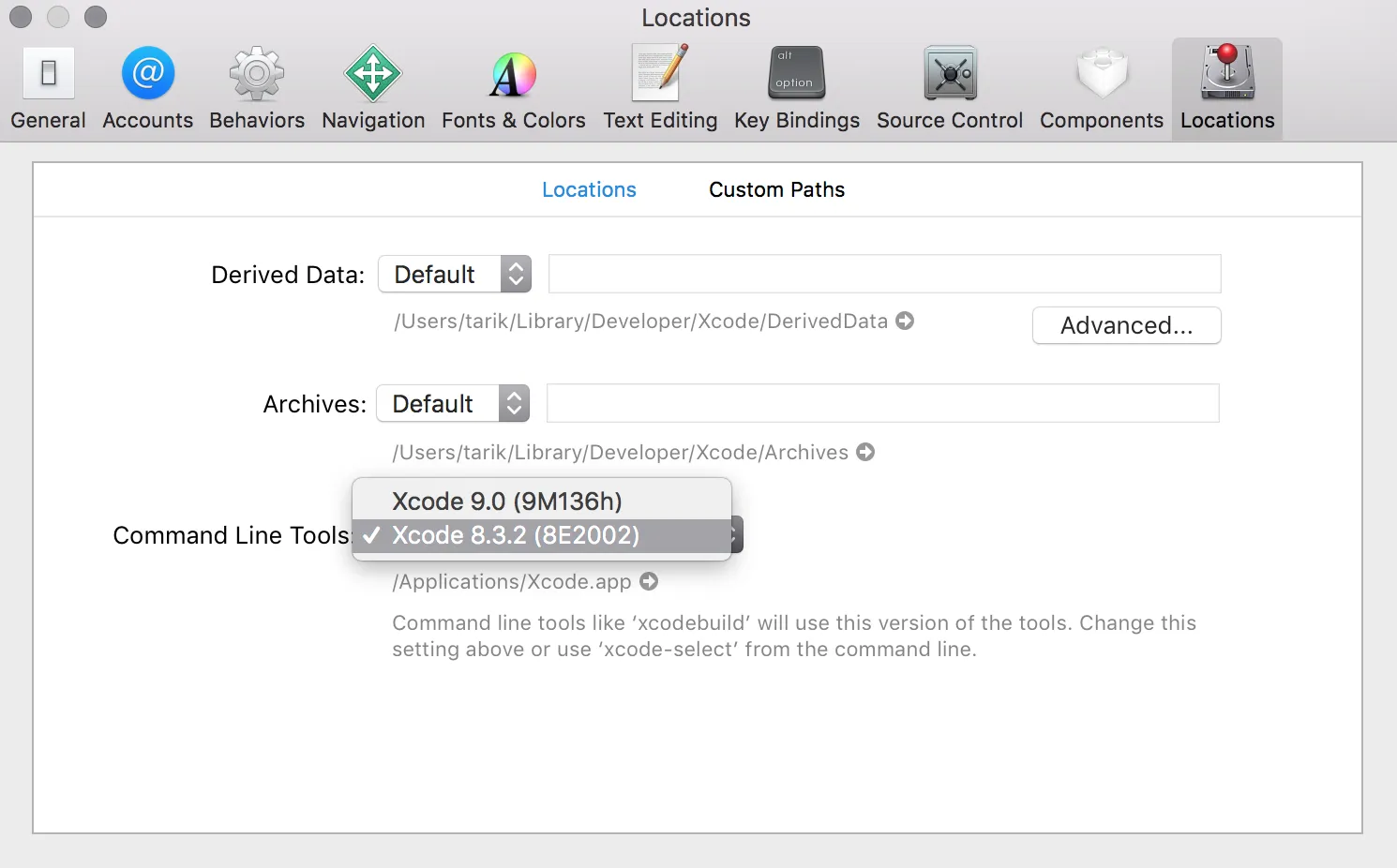Switch to the Locations tab
This screenshot has width=1397, height=868.
[x=589, y=189]
